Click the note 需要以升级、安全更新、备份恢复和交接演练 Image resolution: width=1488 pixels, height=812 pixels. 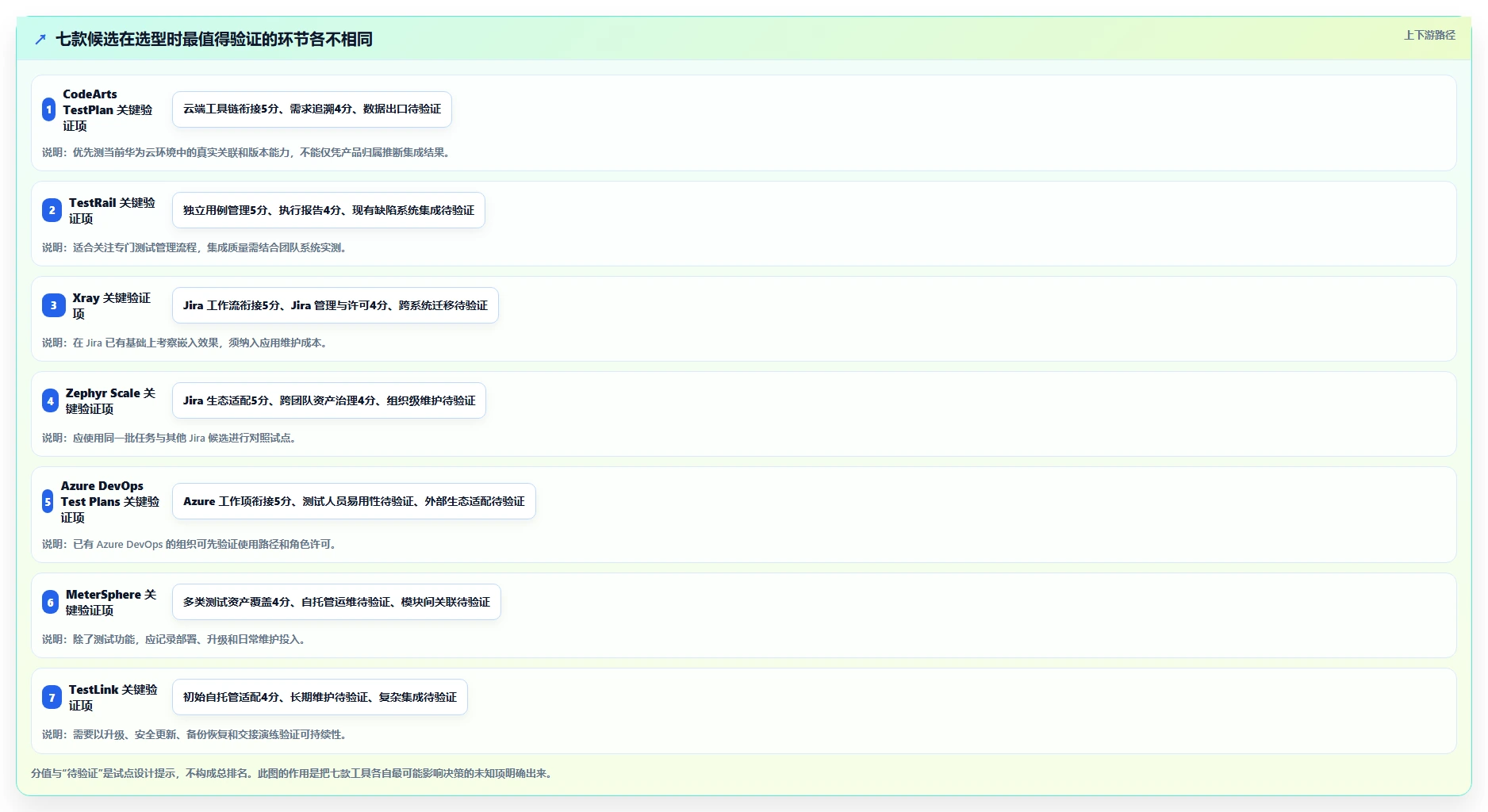[x=196, y=734]
